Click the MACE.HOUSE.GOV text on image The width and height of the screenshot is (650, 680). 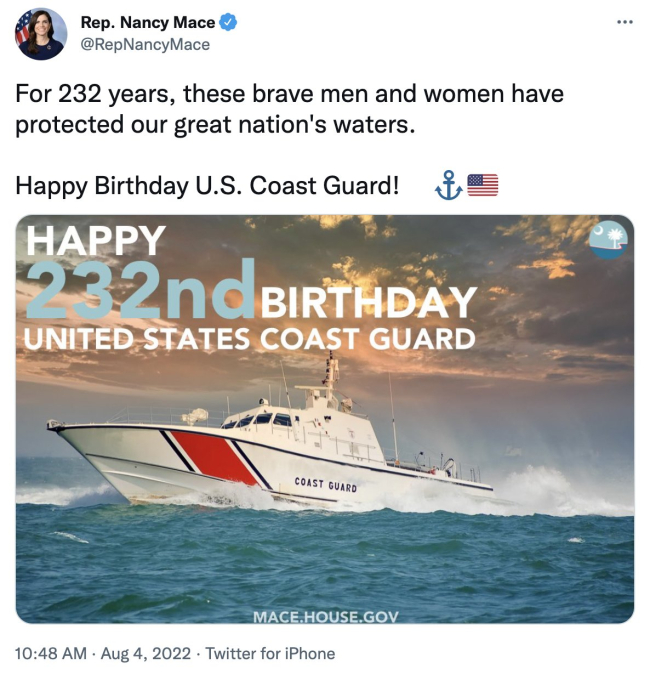tap(325, 615)
